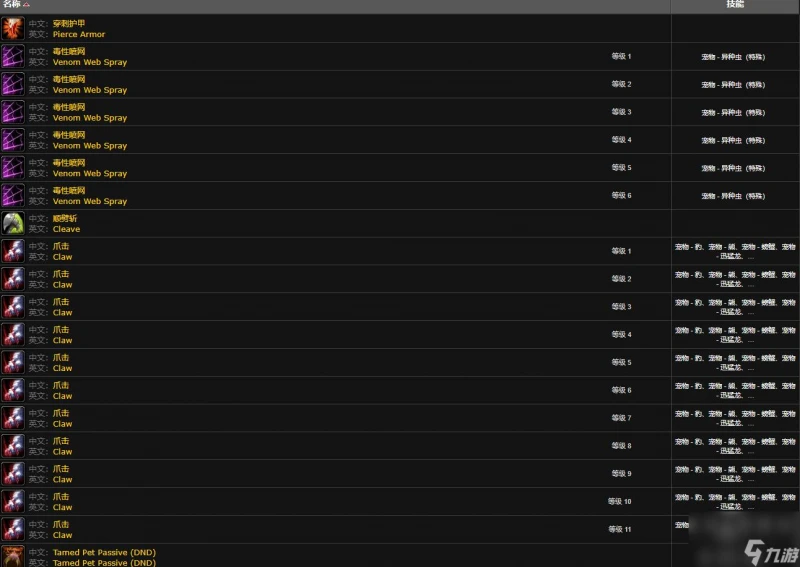Click the Tamed Pet Passive (DND) icon
This screenshot has width=800, height=567.
coord(13,556)
